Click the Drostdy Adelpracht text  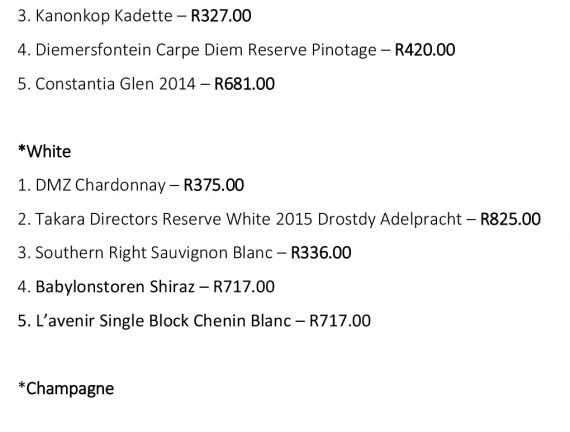(x=390, y=219)
